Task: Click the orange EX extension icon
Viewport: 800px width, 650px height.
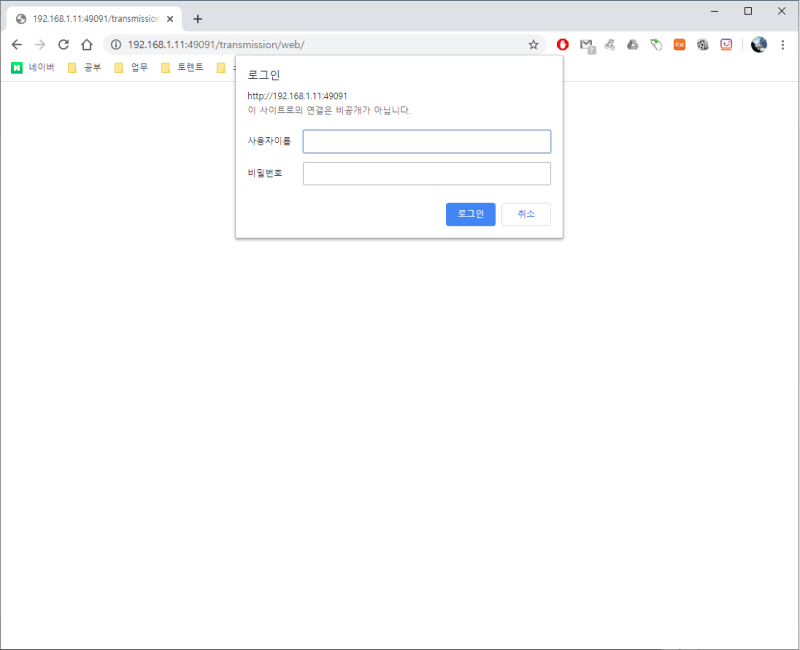Action: pos(680,44)
